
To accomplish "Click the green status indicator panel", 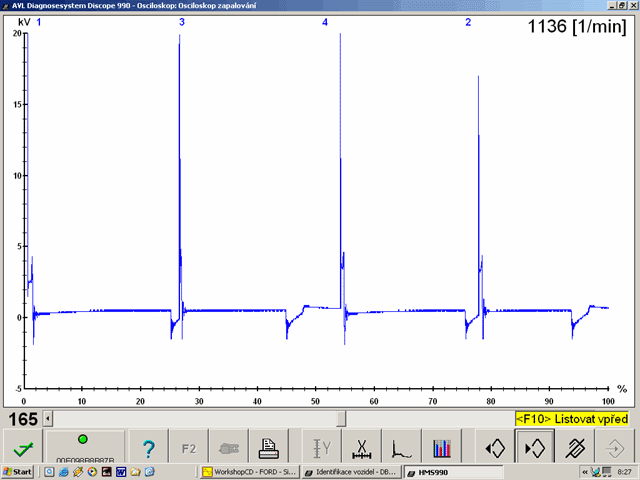I will pyautogui.click(x=85, y=448).
